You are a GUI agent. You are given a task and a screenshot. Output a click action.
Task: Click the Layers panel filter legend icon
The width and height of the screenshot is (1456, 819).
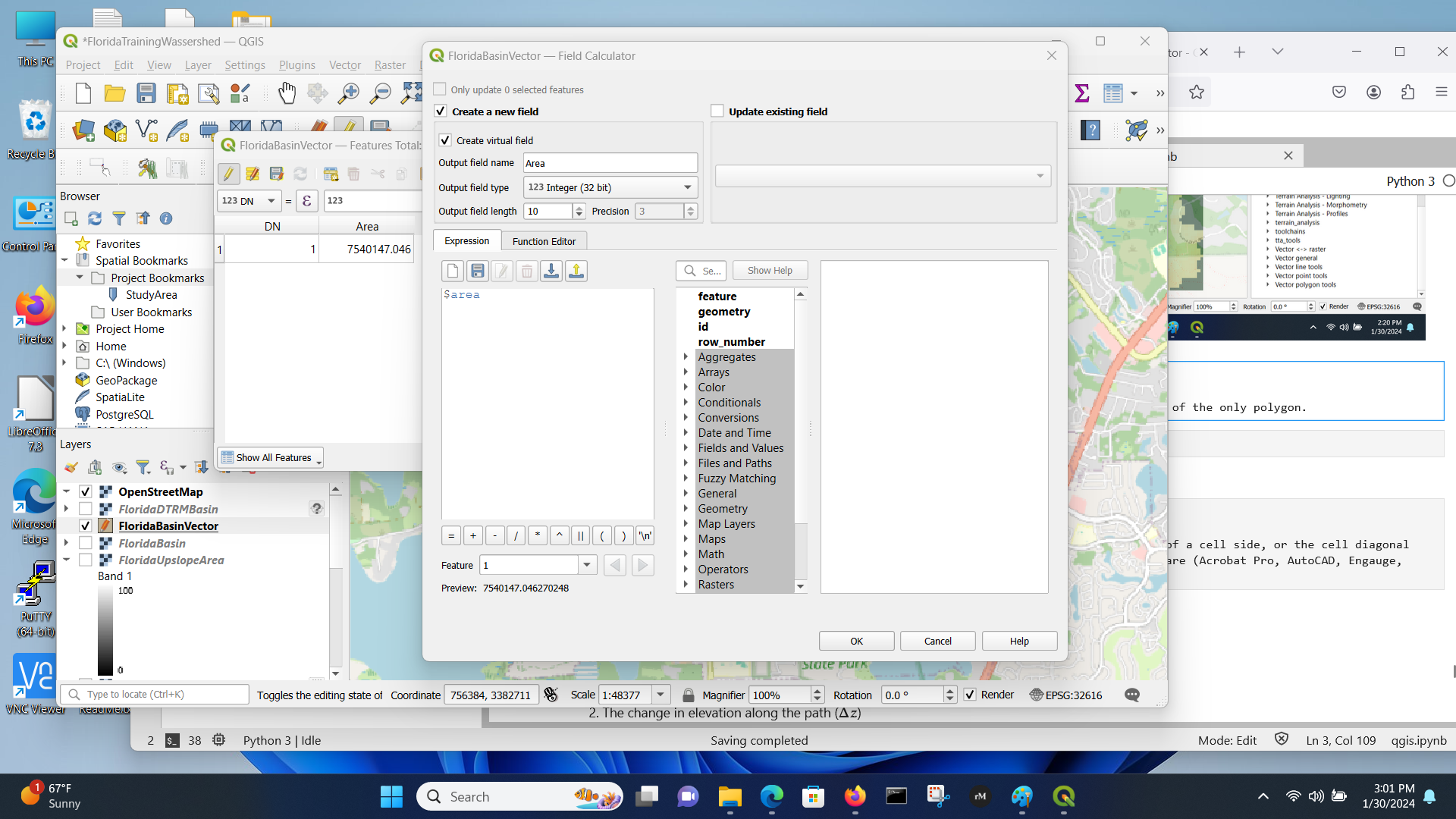click(x=143, y=467)
